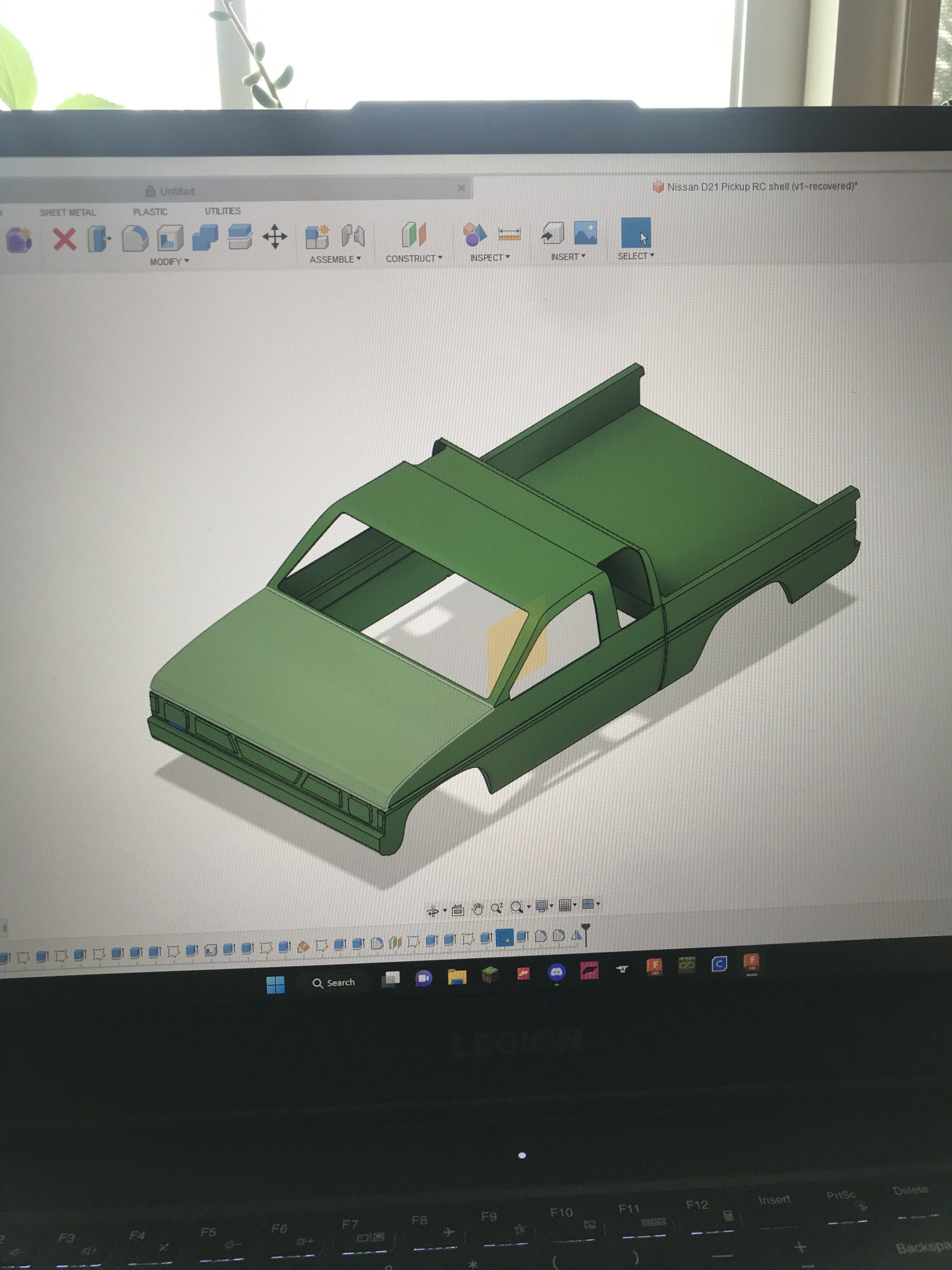952x1270 pixels.
Task: Select the Fillet tool
Action: 135,238
